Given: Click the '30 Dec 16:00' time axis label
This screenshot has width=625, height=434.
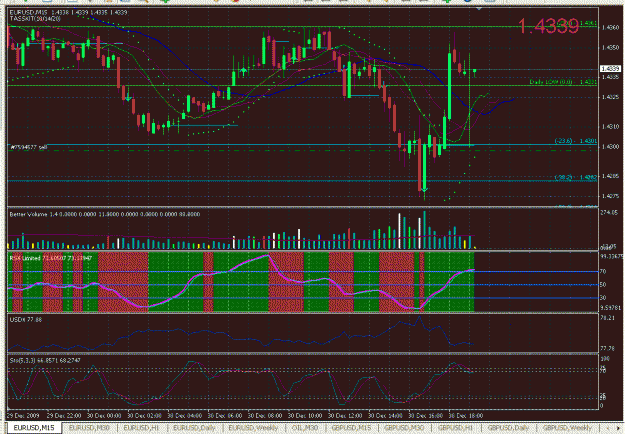Looking at the screenshot, I should click(x=426, y=415).
